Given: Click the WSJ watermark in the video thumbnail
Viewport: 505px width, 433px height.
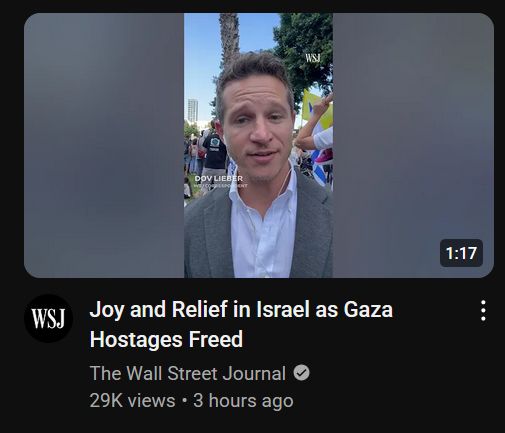Looking at the screenshot, I should tap(313, 58).
